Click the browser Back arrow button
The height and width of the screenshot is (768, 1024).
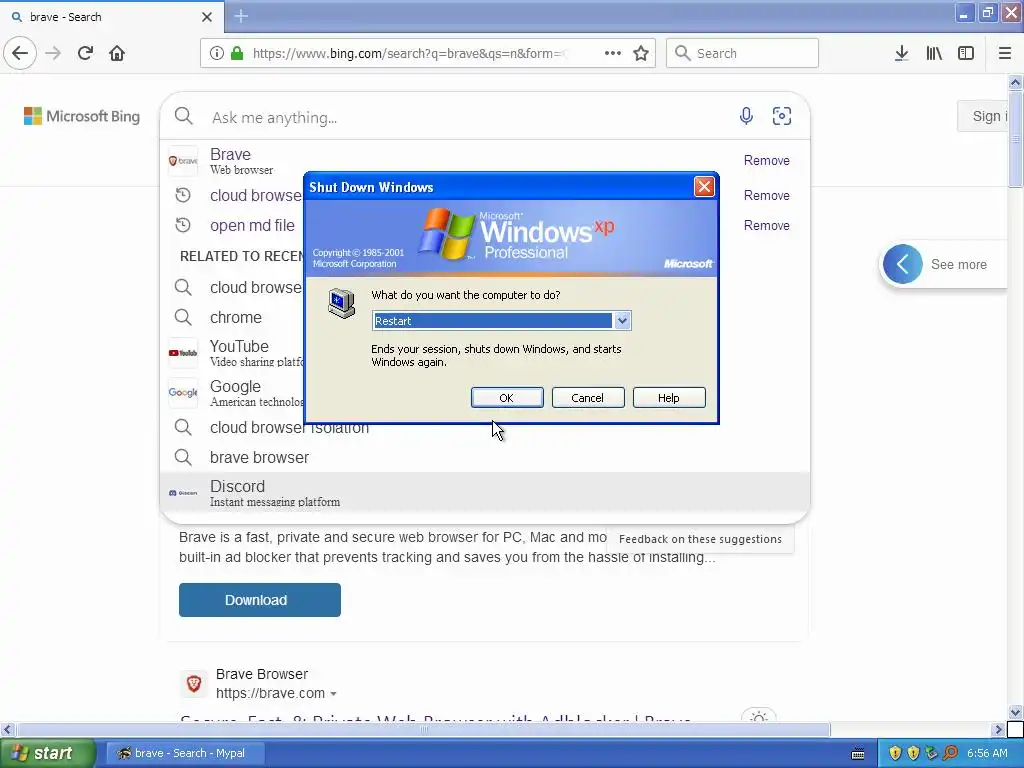tap(20, 53)
